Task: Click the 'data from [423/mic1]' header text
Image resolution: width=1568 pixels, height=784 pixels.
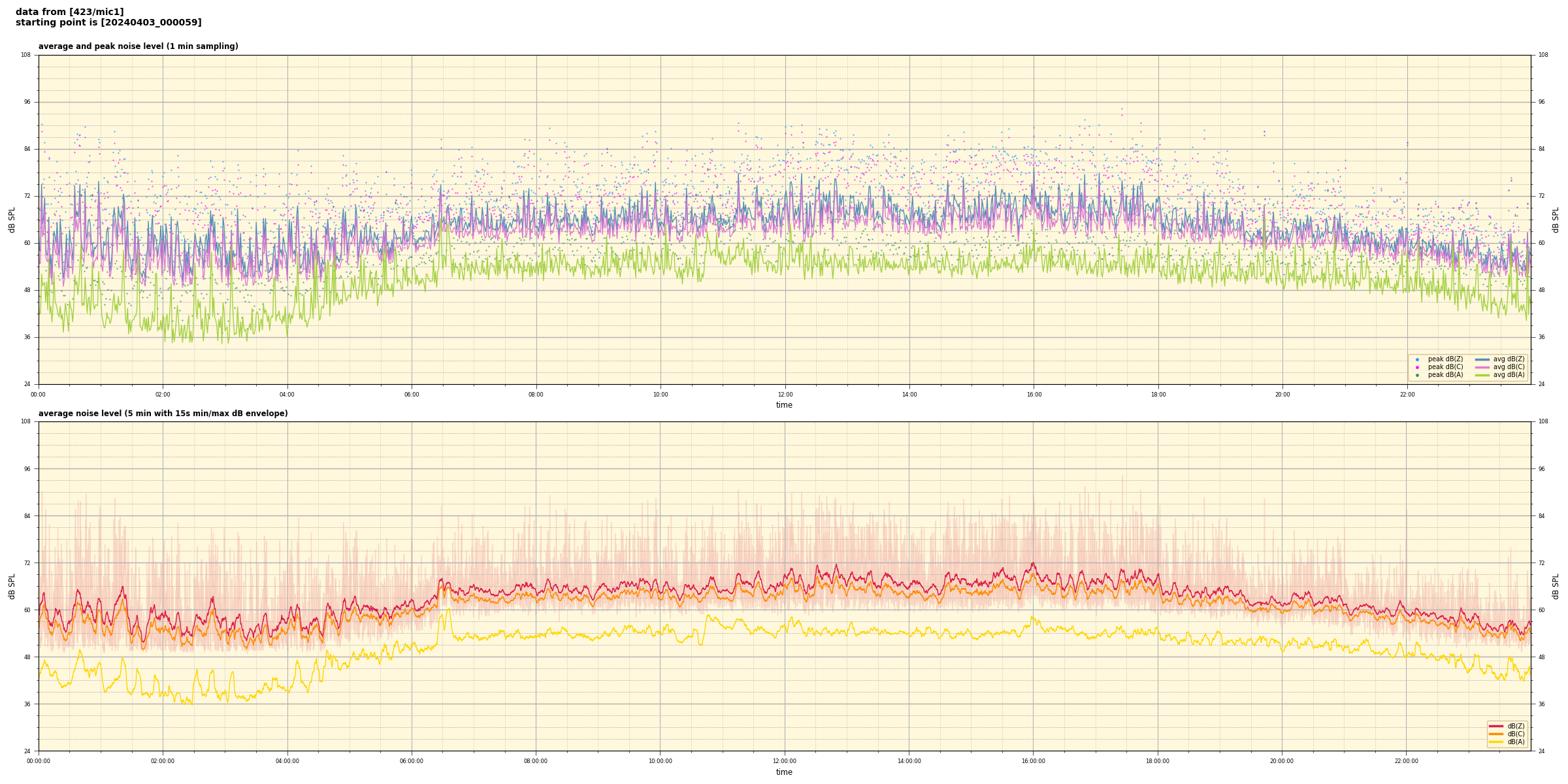Action: pyautogui.click(x=69, y=12)
